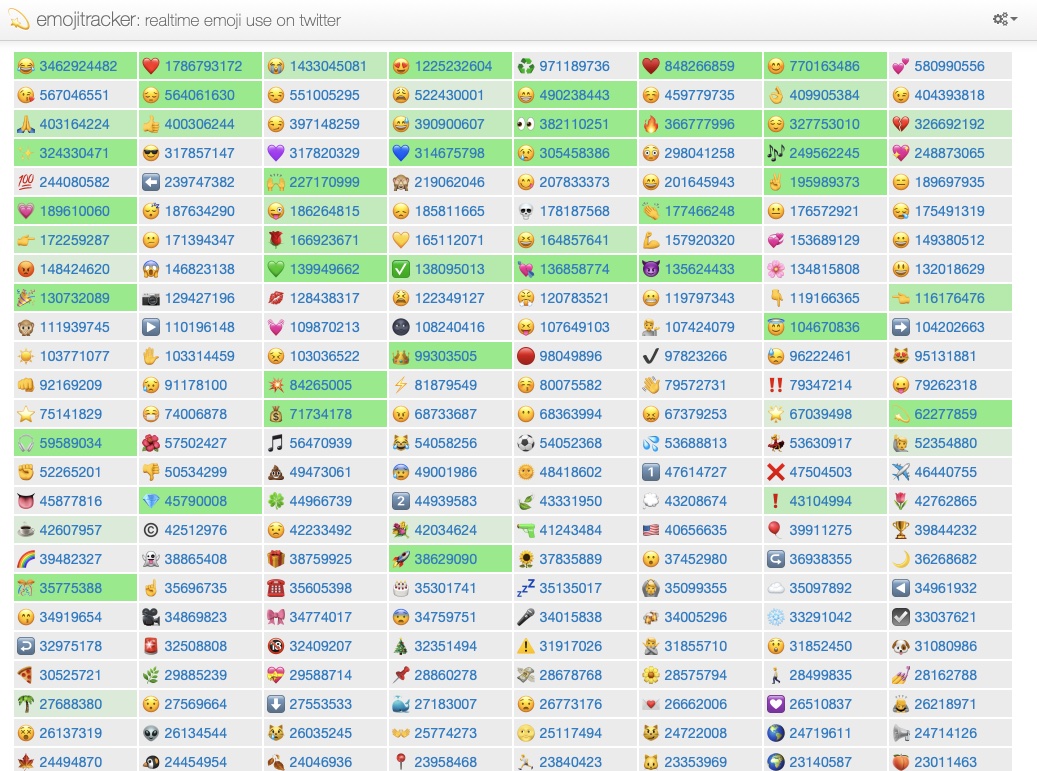Open the fire emoji entry
Viewport: 1037px width, 771px height.
[x=651, y=125]
